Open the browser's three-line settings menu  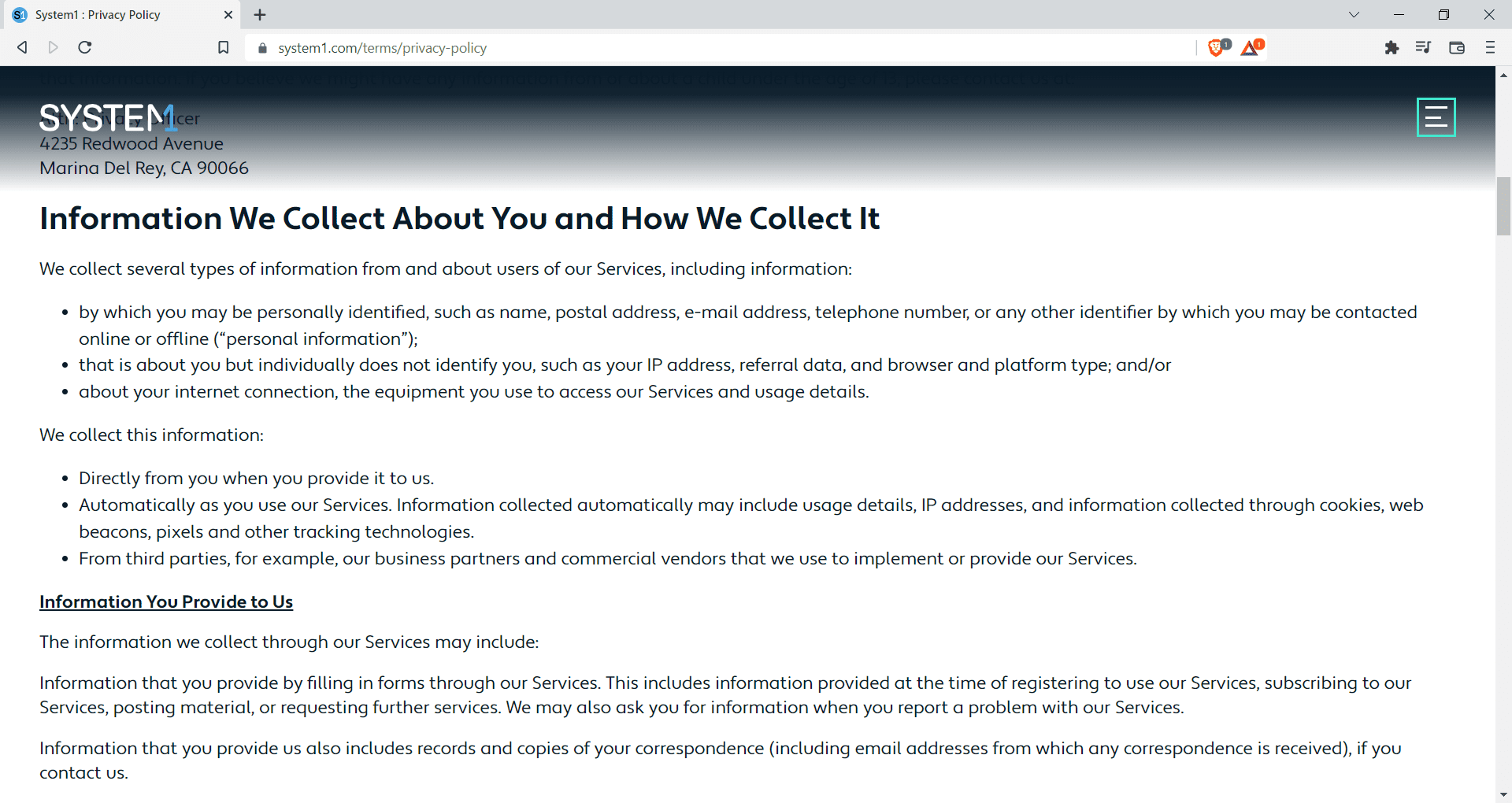click(1490, 47)
